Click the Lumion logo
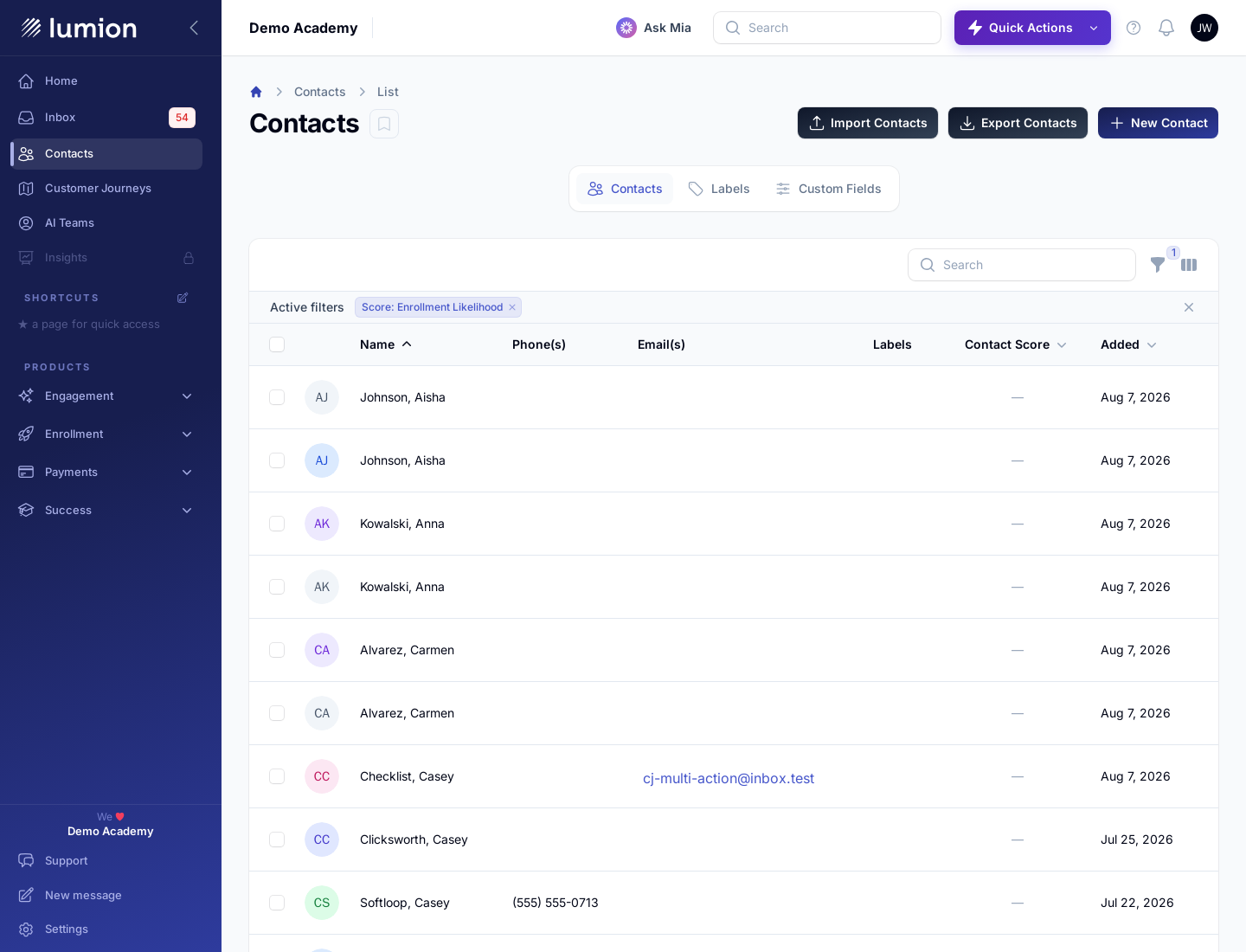 79,29
